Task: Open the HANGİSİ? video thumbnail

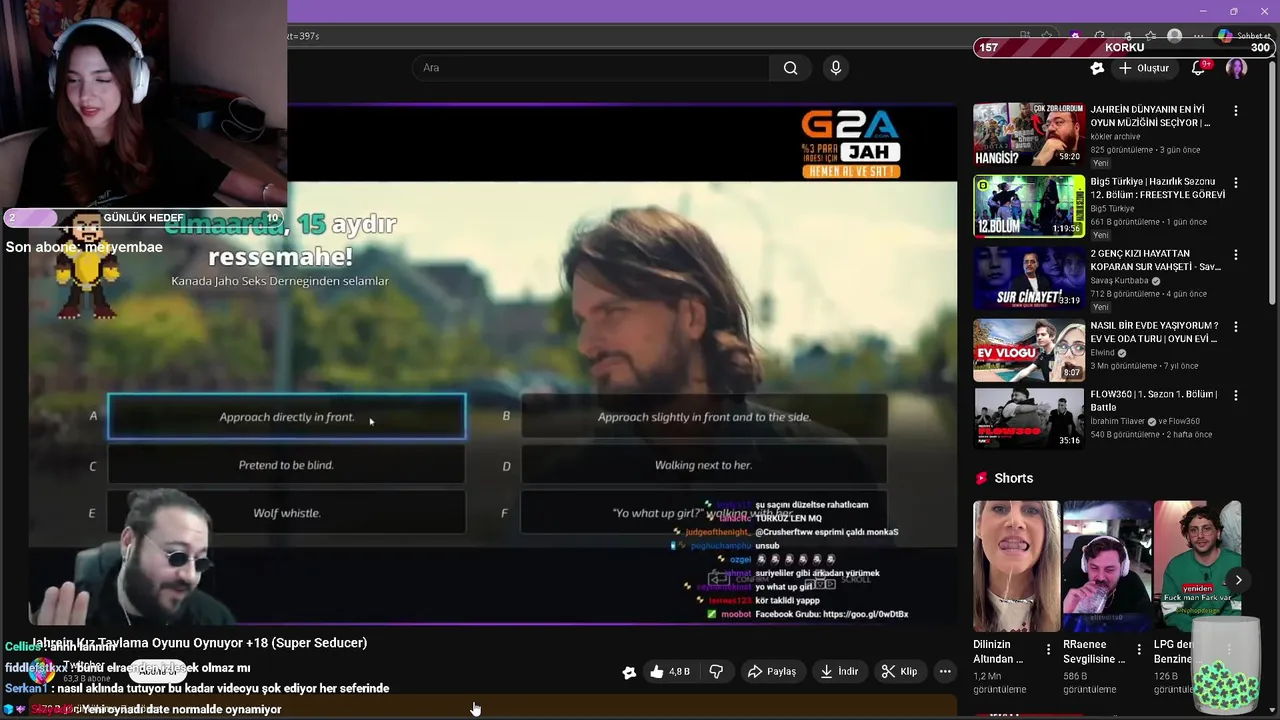Action: 1029,134
